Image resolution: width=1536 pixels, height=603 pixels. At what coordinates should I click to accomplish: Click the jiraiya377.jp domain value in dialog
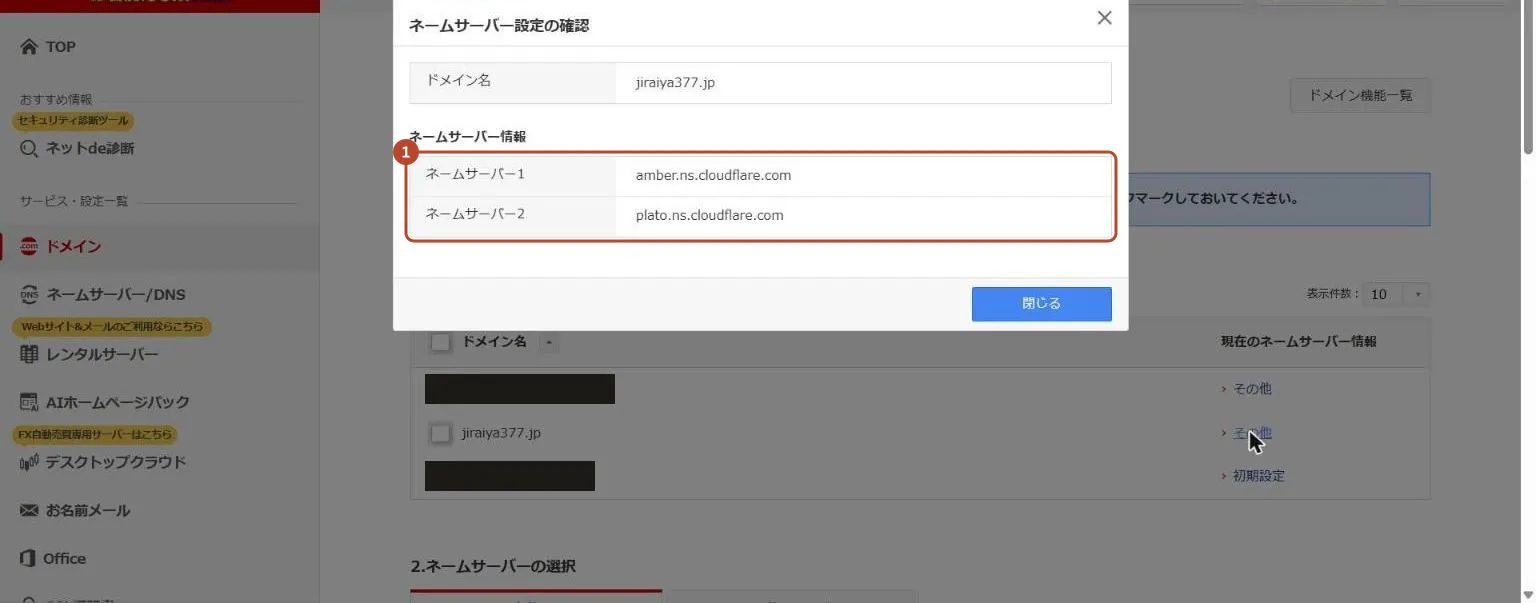(675, 83)
